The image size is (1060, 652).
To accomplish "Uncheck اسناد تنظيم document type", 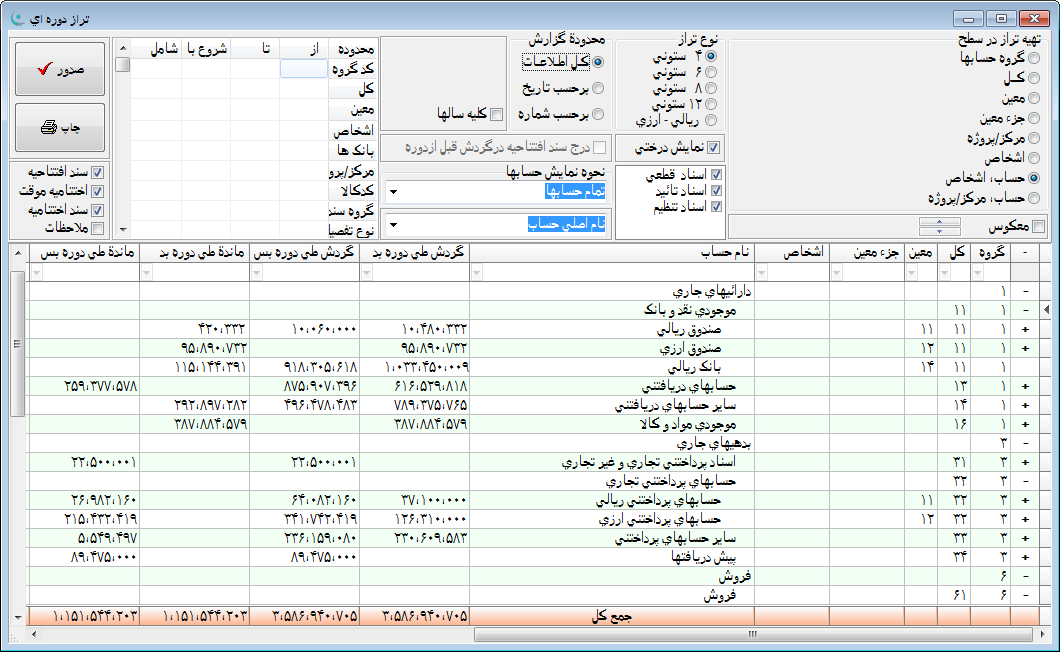I will [x=714, y=208].
